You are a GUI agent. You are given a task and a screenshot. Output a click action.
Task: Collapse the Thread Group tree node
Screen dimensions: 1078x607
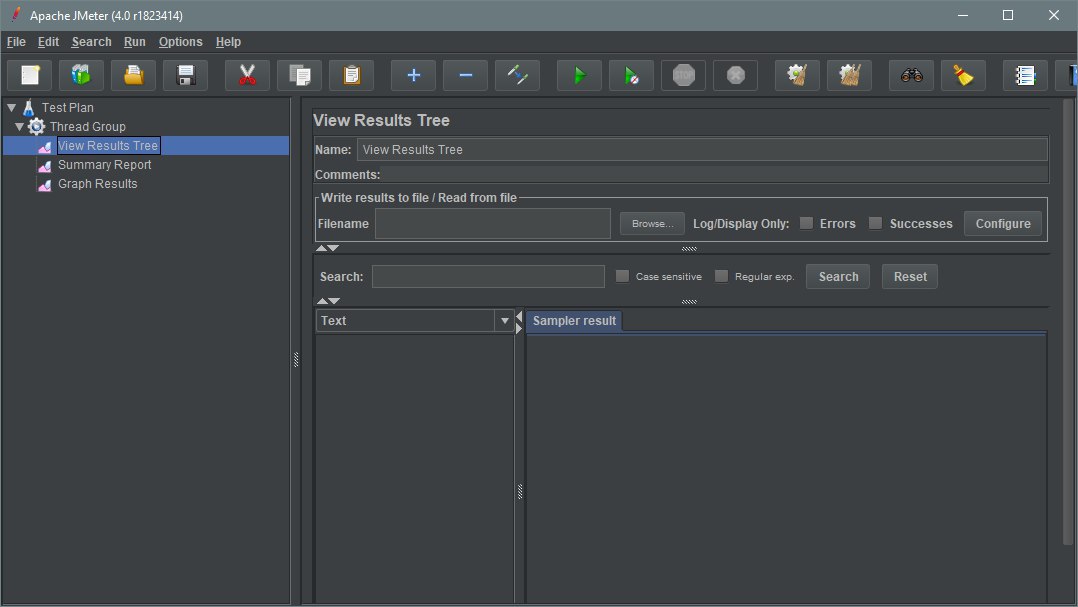19,126
